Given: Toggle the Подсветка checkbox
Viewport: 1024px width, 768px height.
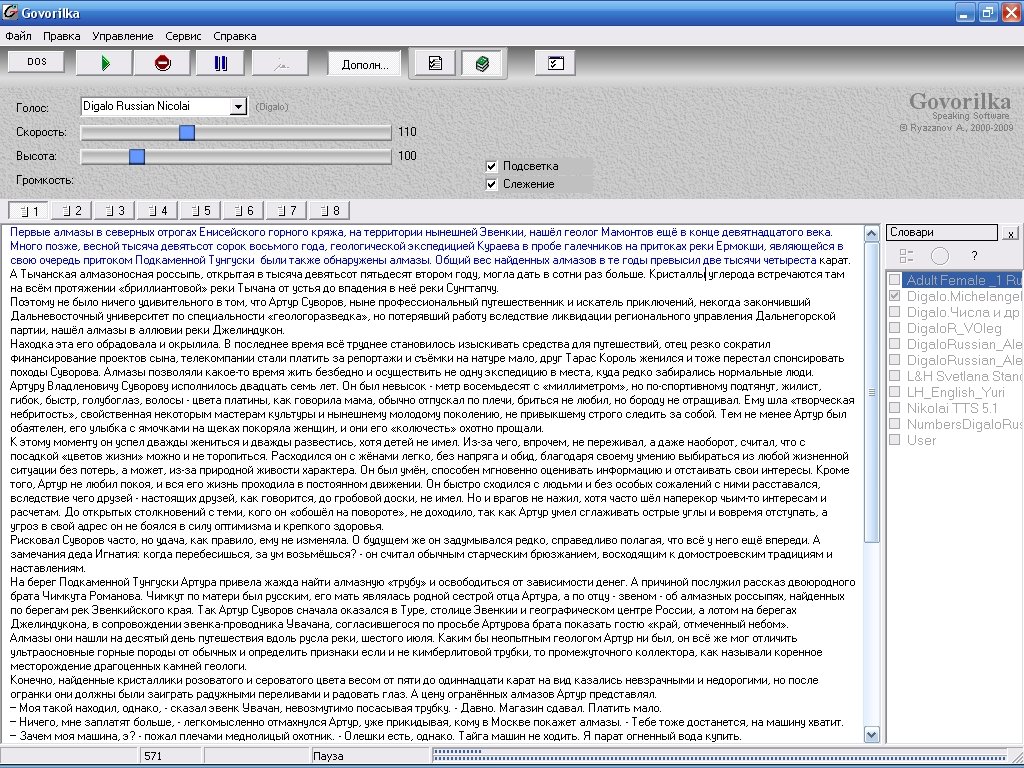Looking at the screenshot, I should pos(492,166).
